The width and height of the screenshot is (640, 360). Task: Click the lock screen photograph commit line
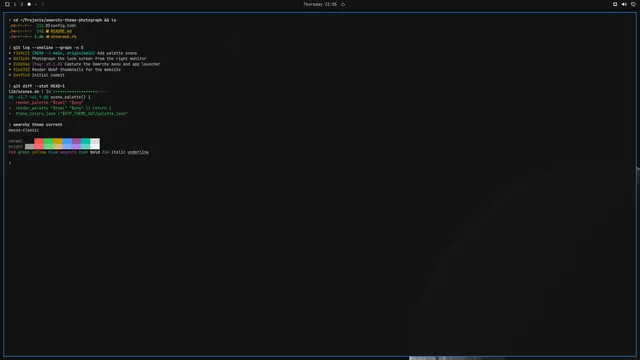89,58
